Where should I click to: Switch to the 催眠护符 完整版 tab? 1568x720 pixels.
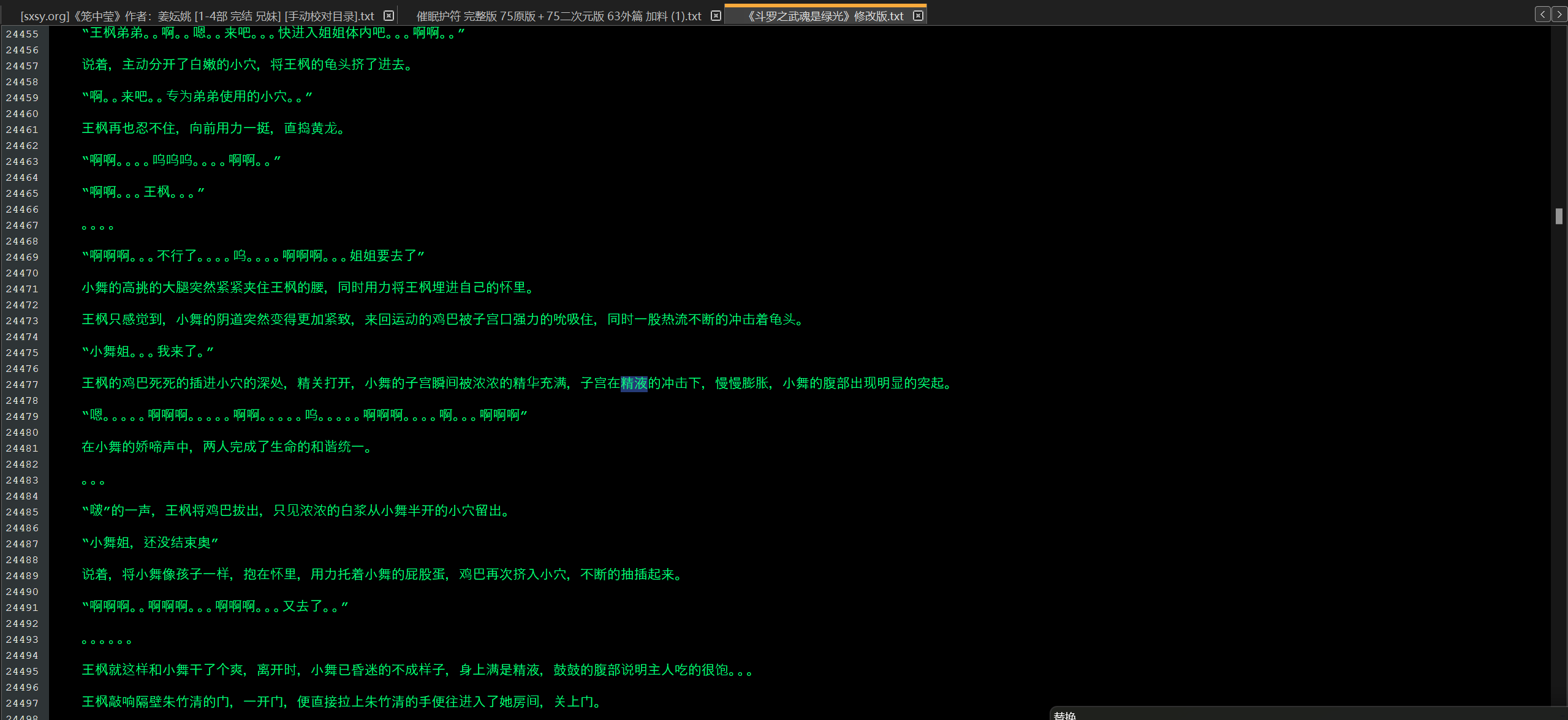(558, 16)
